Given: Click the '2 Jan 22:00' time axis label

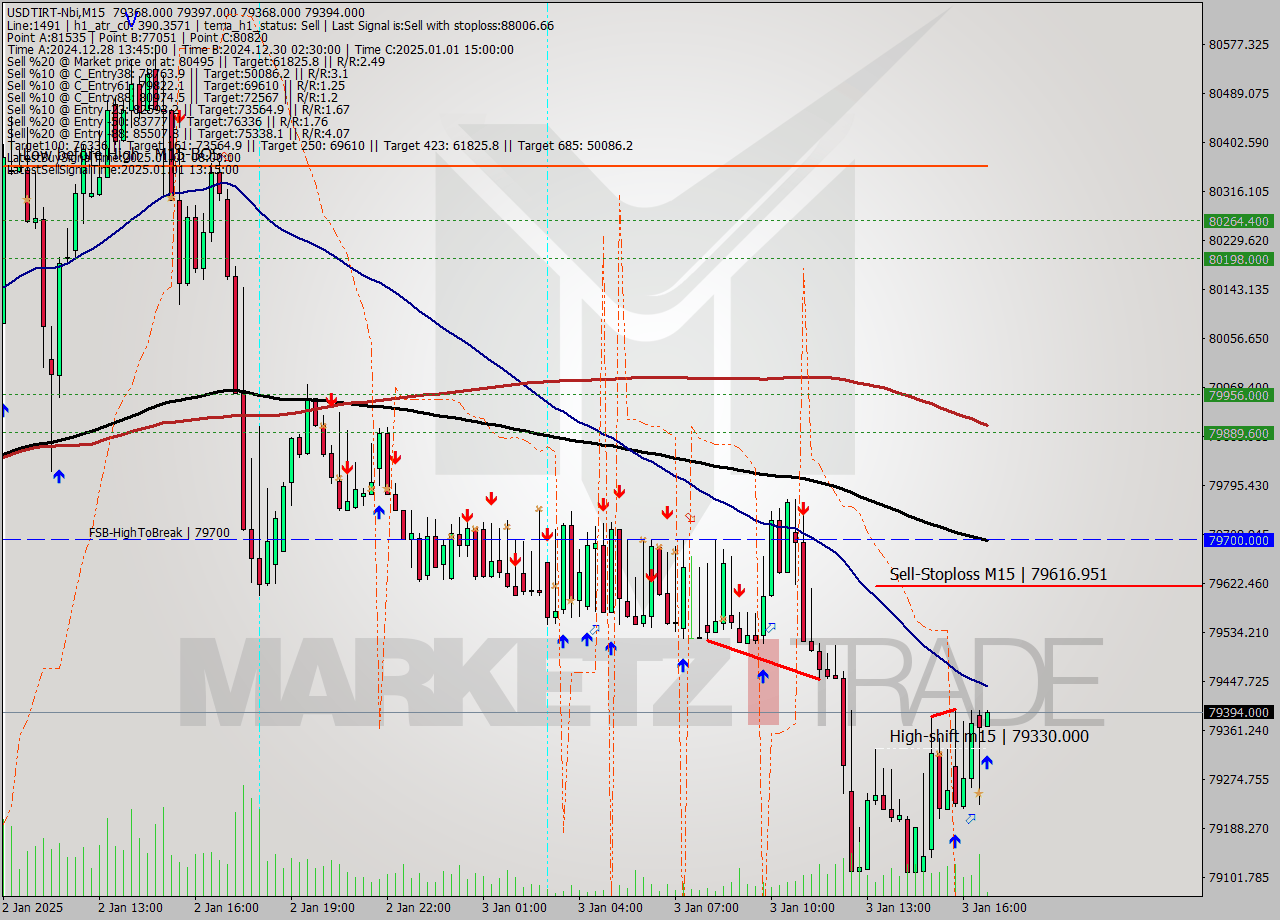Looking at the screenshot, I should [418, 908].
